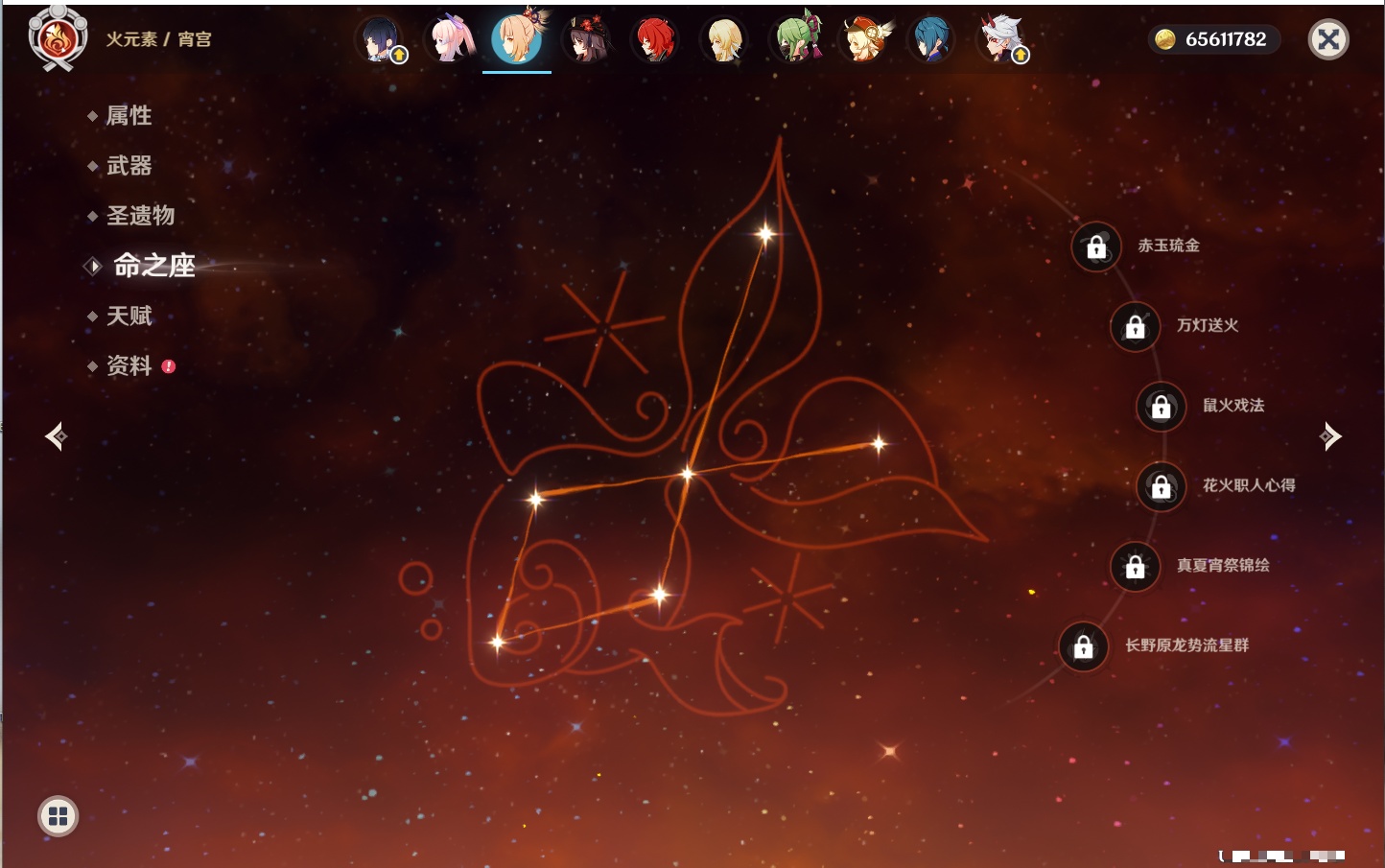Click the Mora amount 65611782
1385x868 pixels.
(x=1226, y=39)
